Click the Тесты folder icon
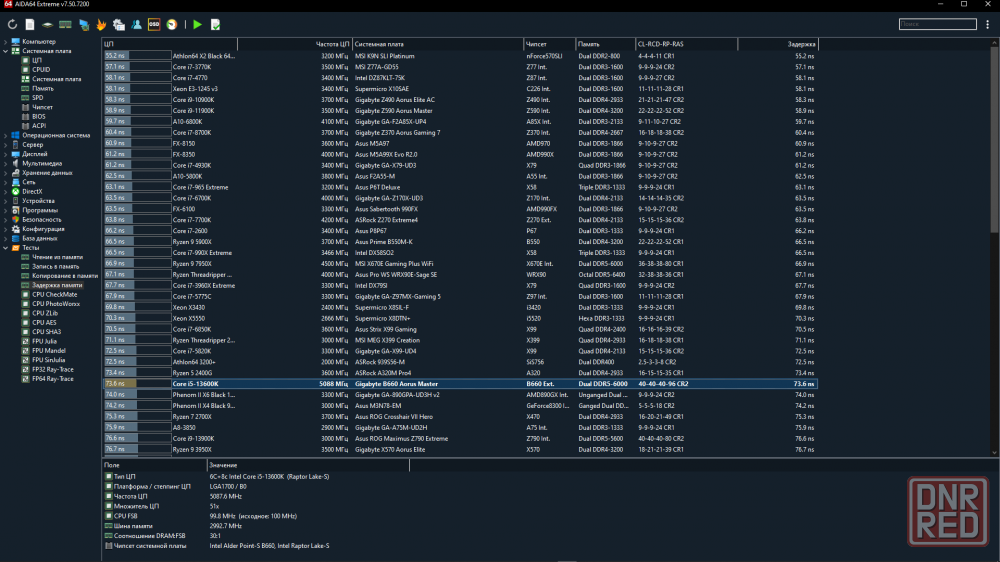Screen dimensions: 1000x562 (16, 248)
